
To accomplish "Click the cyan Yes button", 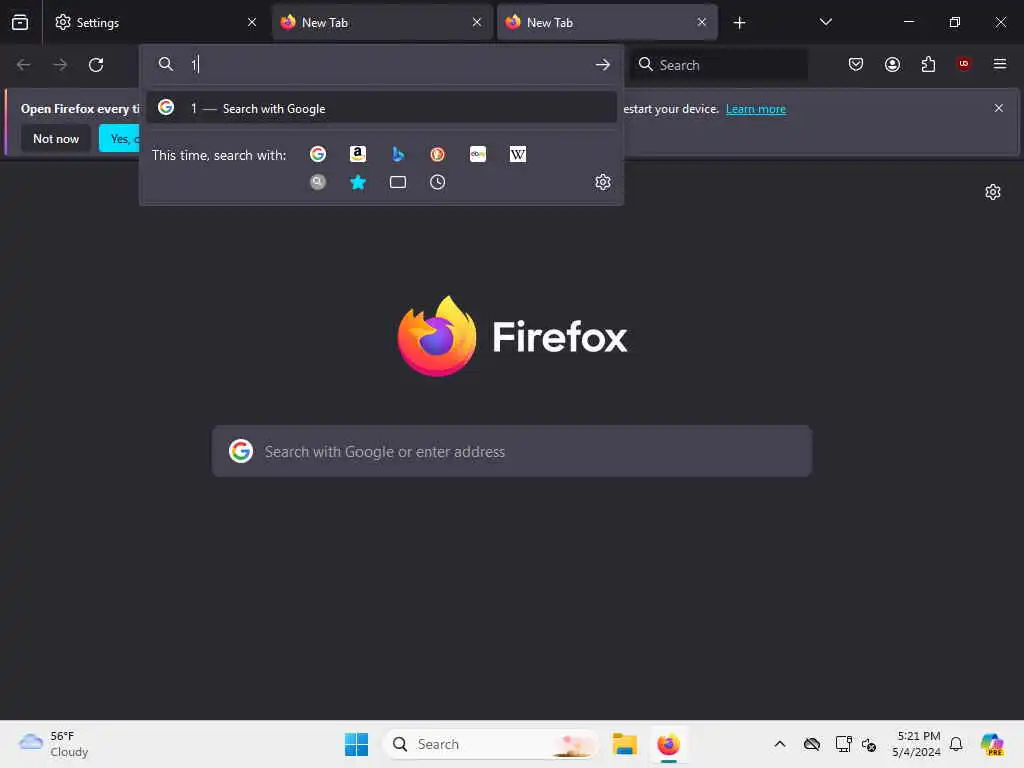I will point(120,138).
